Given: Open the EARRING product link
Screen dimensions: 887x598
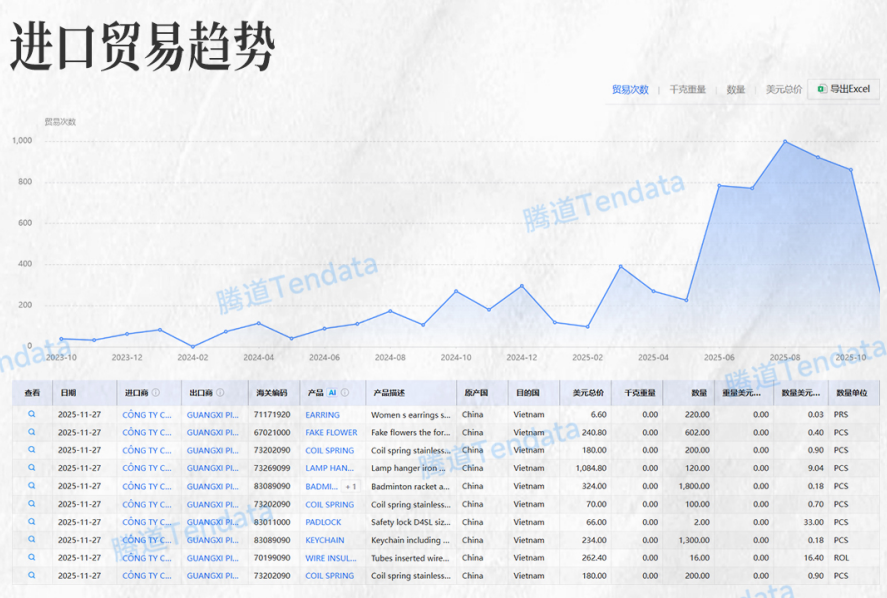Looking at the screenshot, I should pos(322,413).
